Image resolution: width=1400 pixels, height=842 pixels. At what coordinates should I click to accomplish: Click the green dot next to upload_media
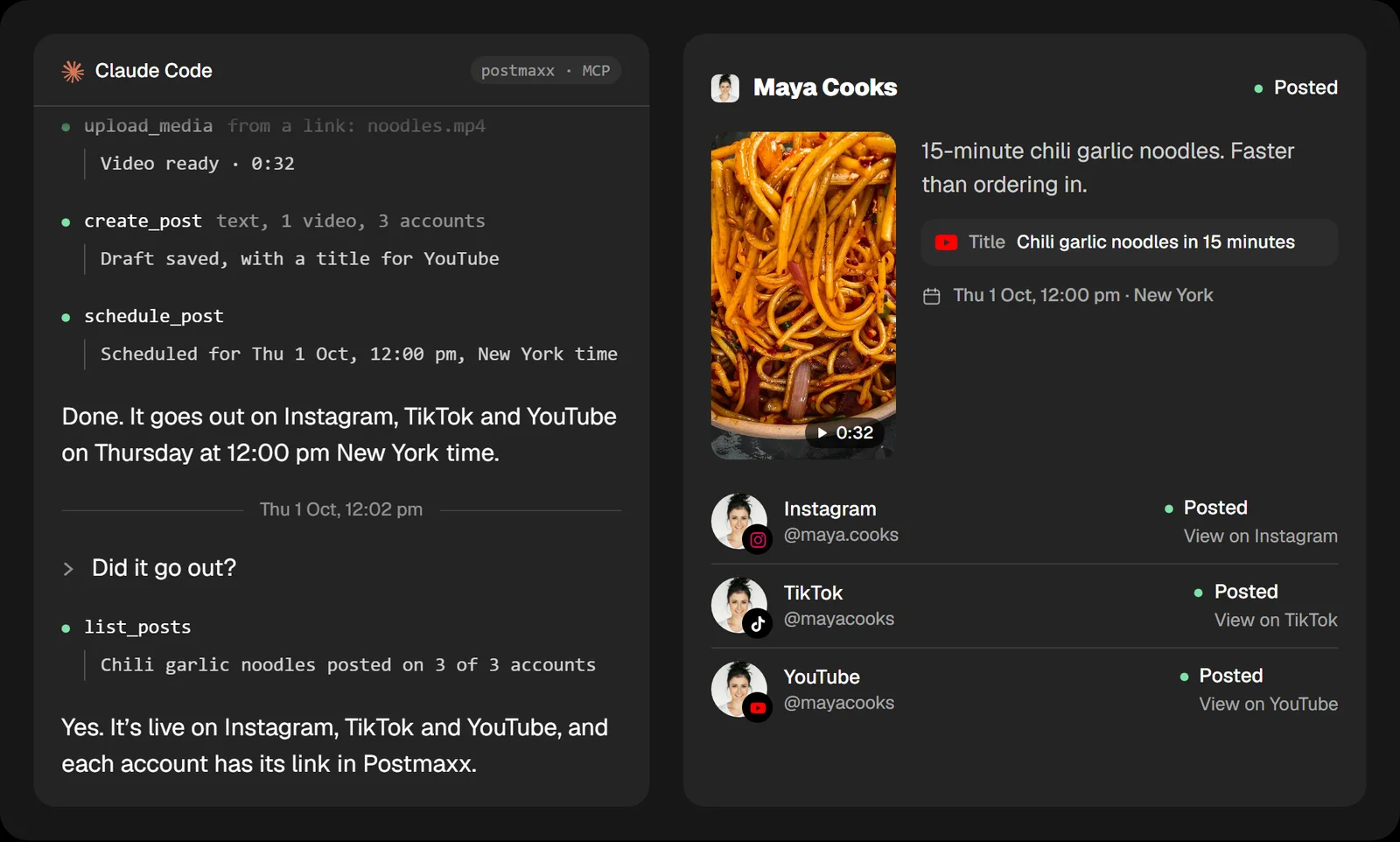(66, 127)
